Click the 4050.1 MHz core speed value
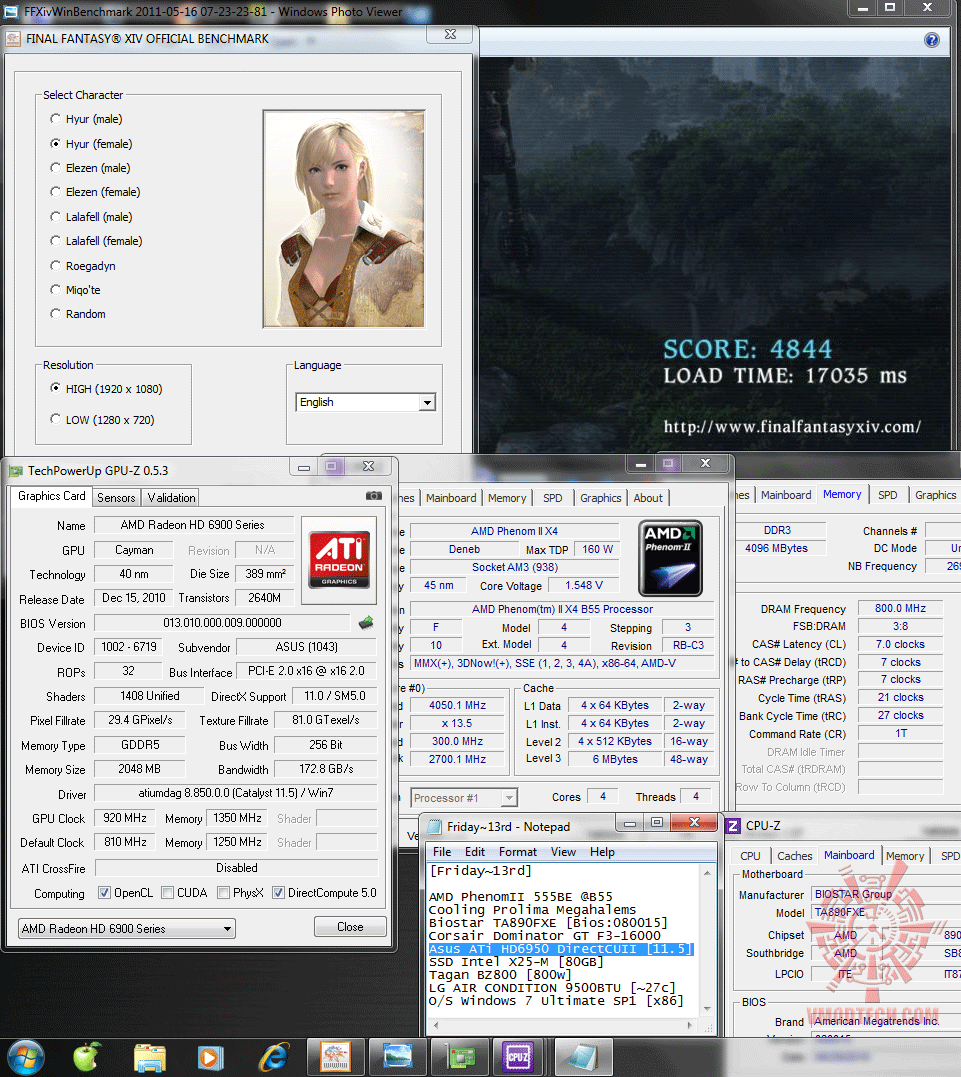 (x=457, y=705)
